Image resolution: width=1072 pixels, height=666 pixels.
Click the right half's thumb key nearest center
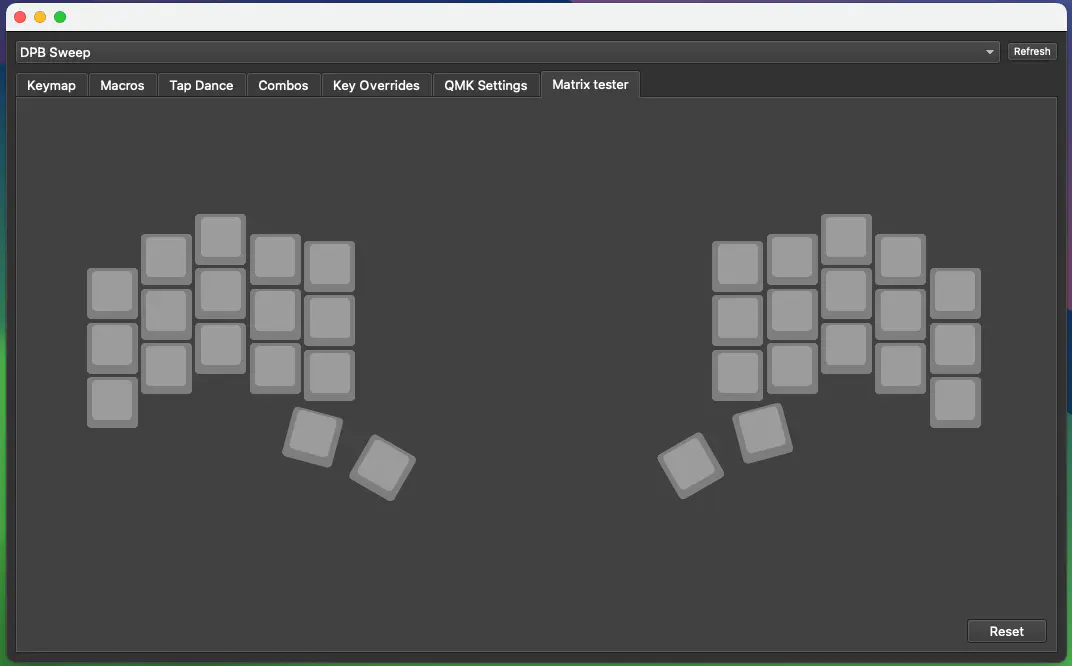690,465
